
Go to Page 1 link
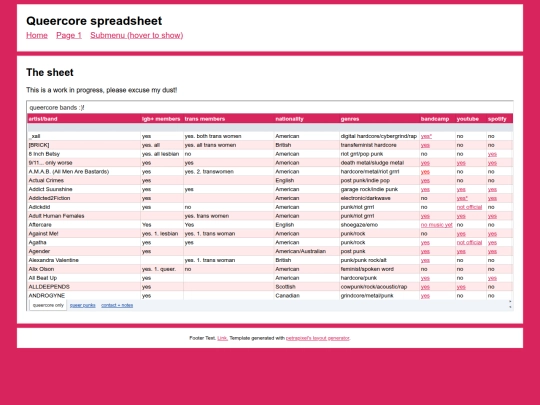click(x=69, y=35)
